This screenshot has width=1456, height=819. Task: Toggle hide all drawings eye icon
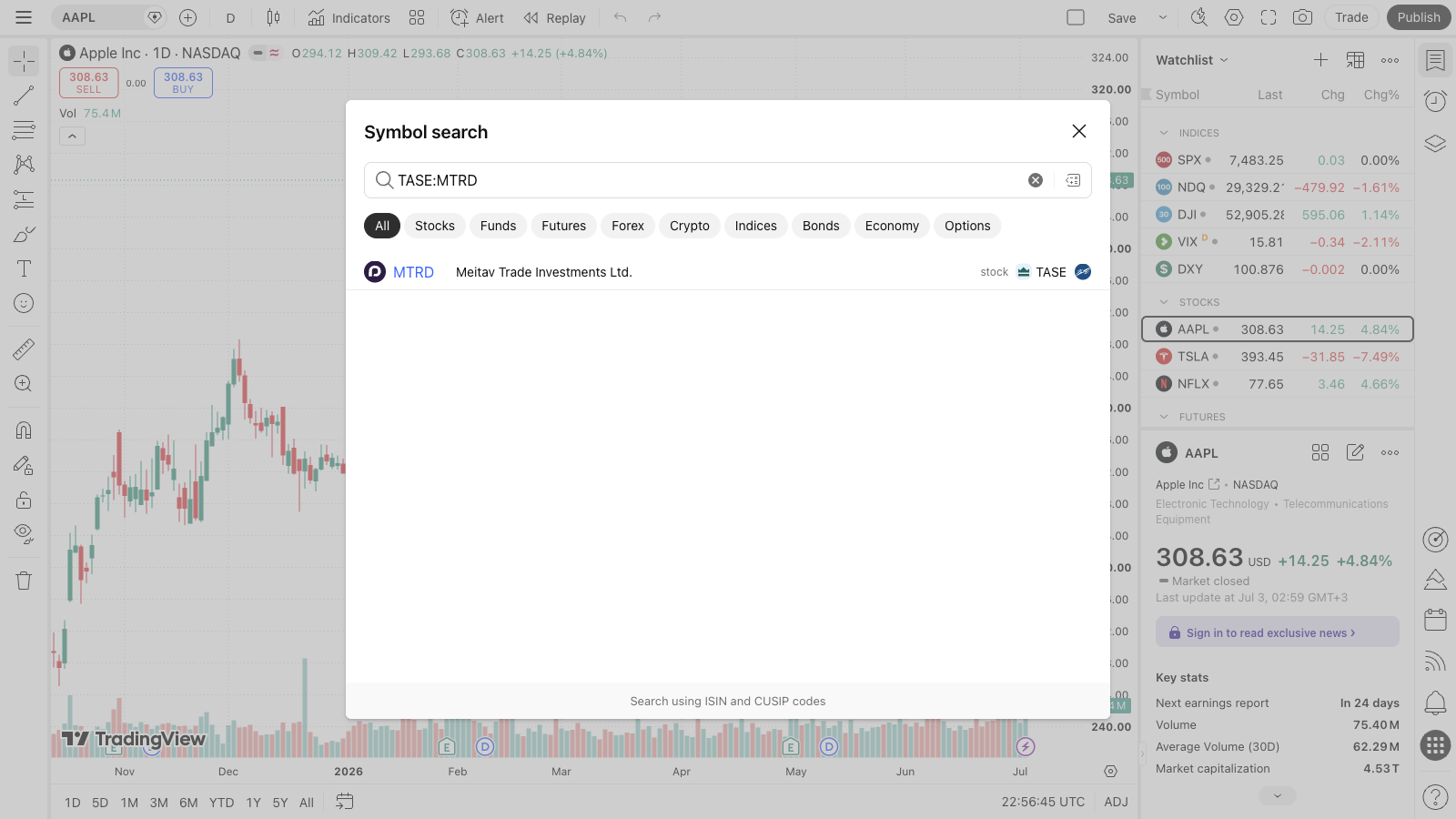point(24,534)
